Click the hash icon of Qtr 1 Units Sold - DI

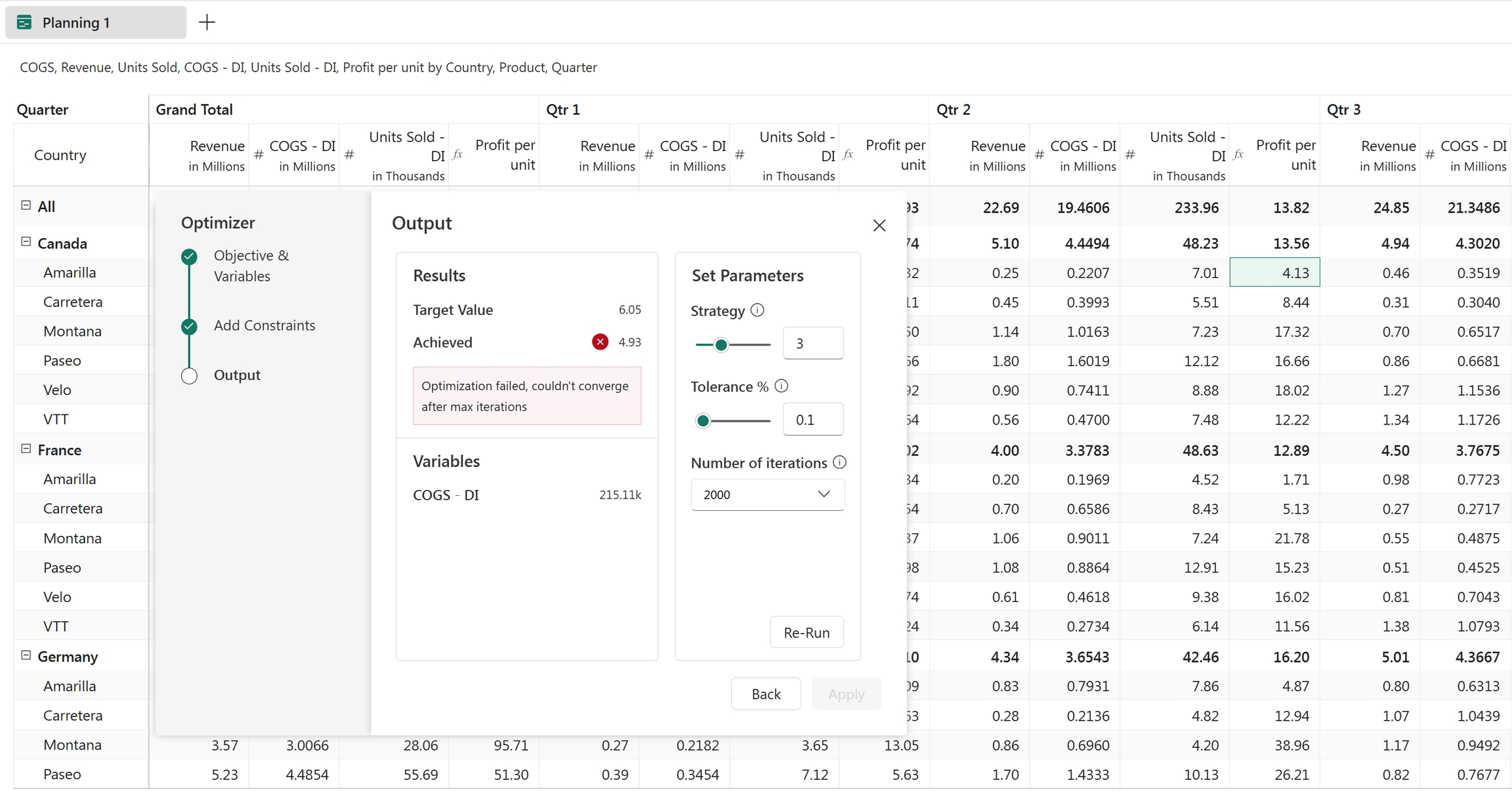tap(740, 155)
